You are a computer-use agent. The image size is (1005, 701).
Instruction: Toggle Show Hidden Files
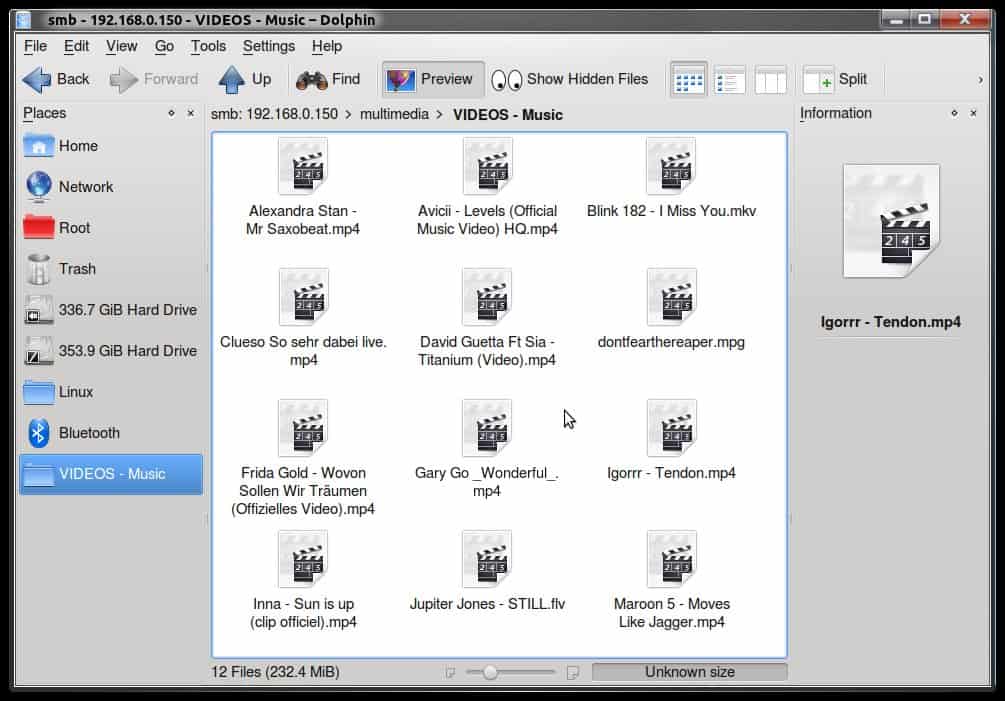point(569,79)
